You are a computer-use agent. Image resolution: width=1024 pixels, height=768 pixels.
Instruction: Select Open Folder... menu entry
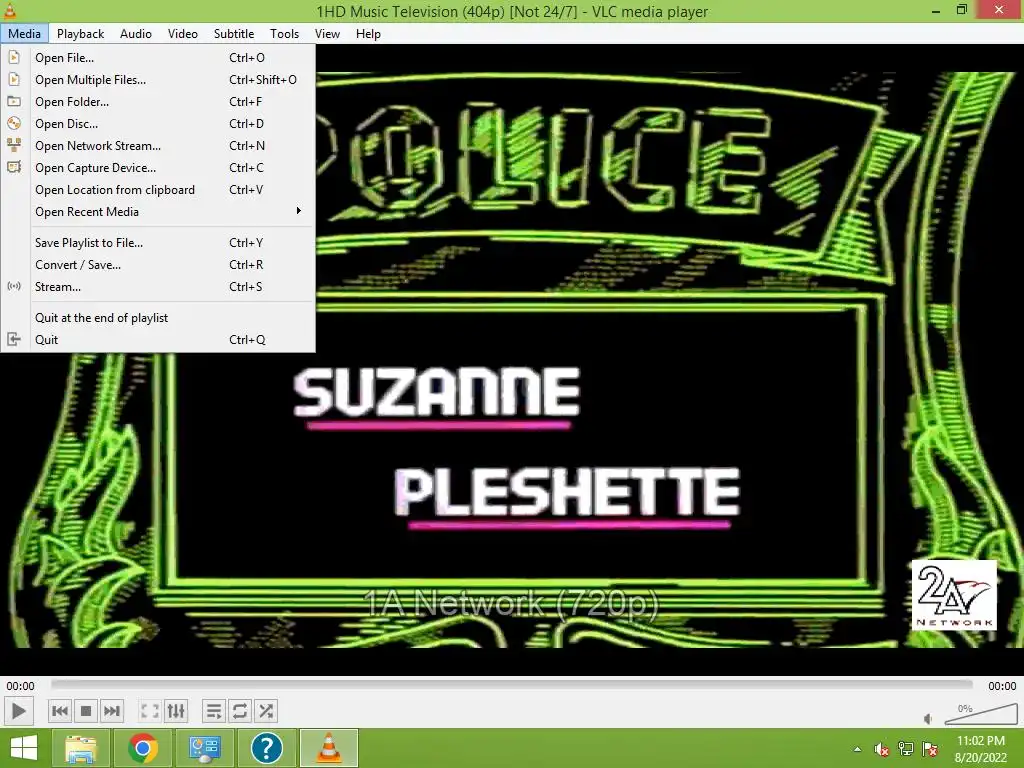click(x=158, y=102)
